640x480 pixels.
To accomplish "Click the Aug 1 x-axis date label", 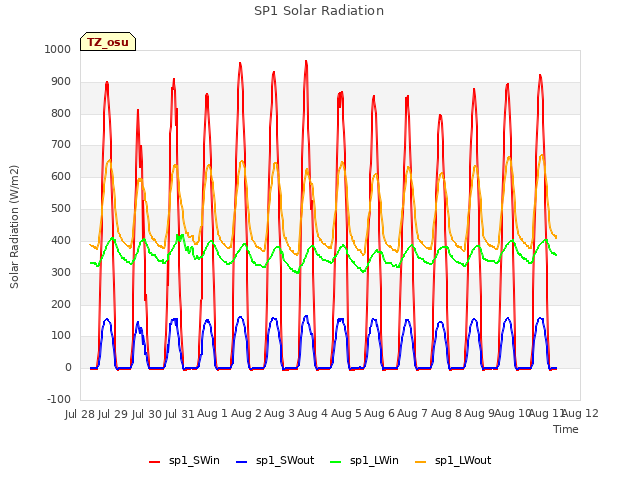I will click(212, 414).
